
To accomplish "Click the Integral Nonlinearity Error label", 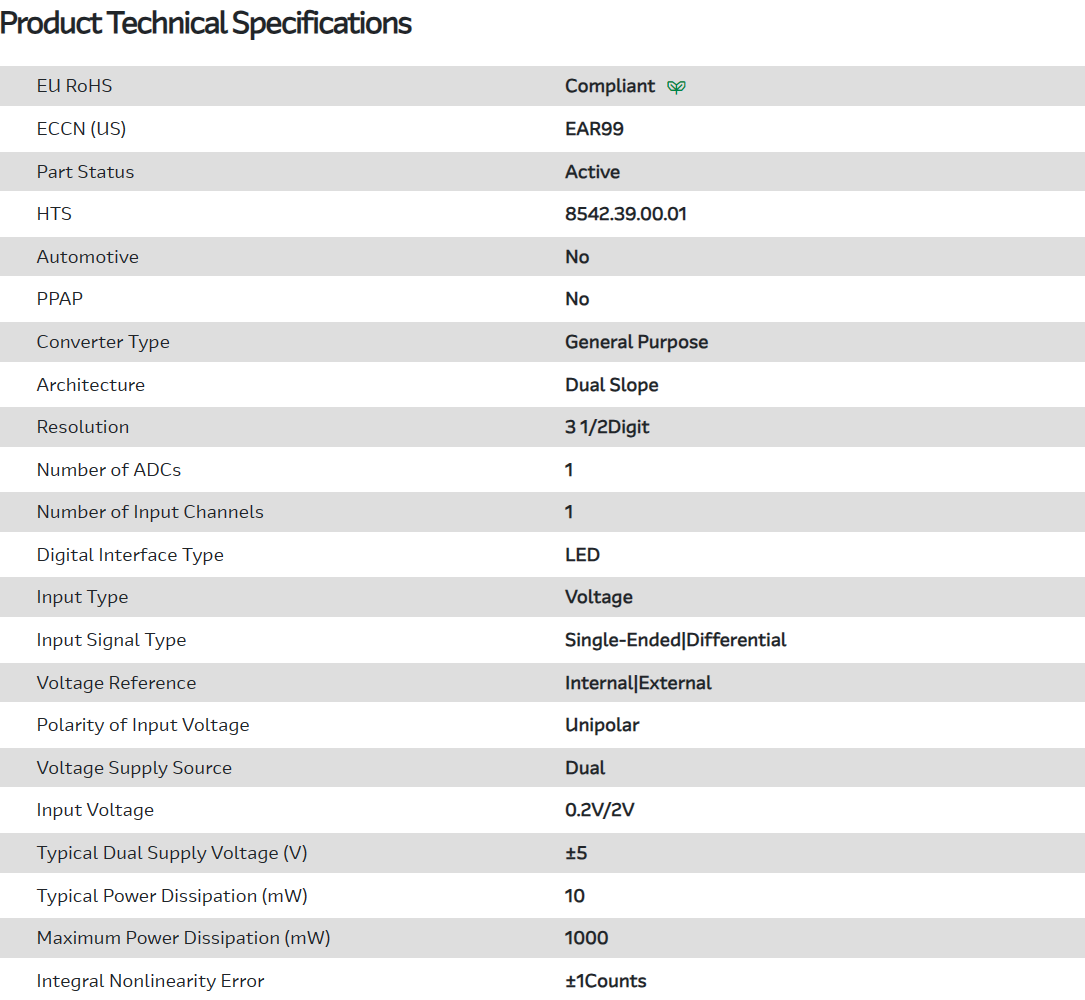I will (x=150, y=981).
